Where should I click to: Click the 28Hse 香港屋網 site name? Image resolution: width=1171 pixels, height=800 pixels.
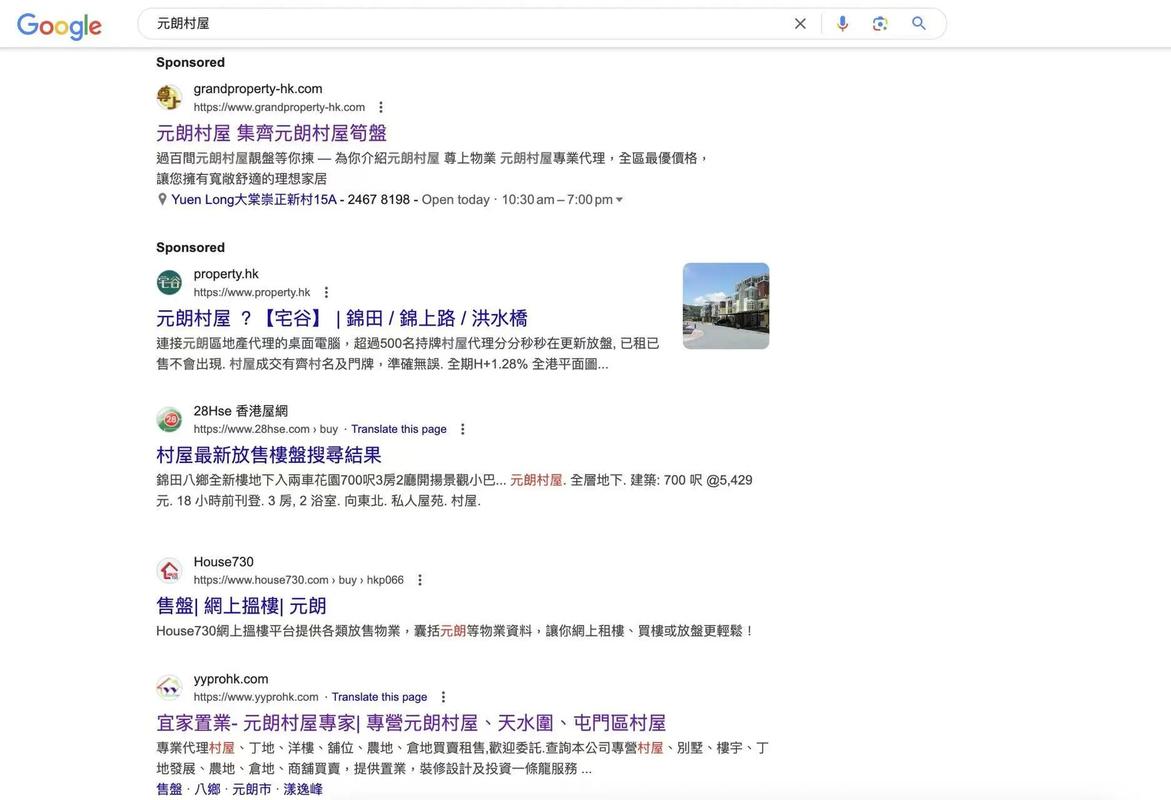[240, 411]
